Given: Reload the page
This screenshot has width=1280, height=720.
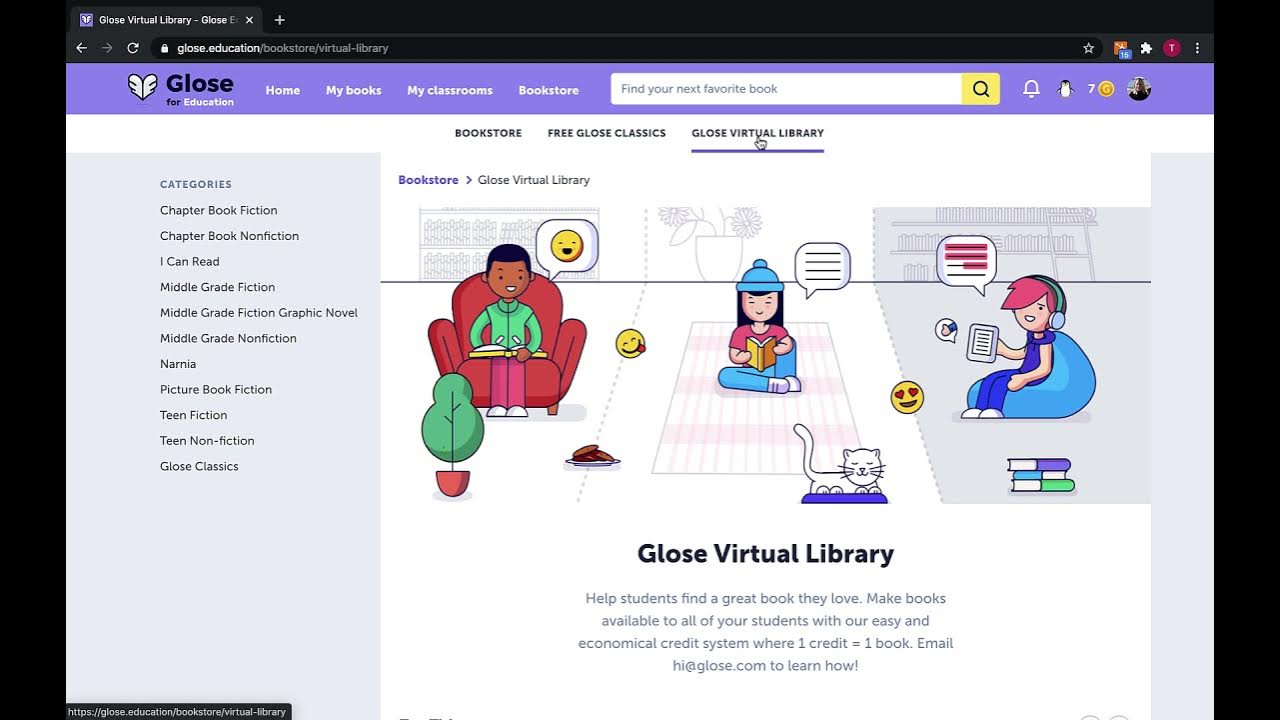Looking at the screenshot, I should (x=132, y=48).
